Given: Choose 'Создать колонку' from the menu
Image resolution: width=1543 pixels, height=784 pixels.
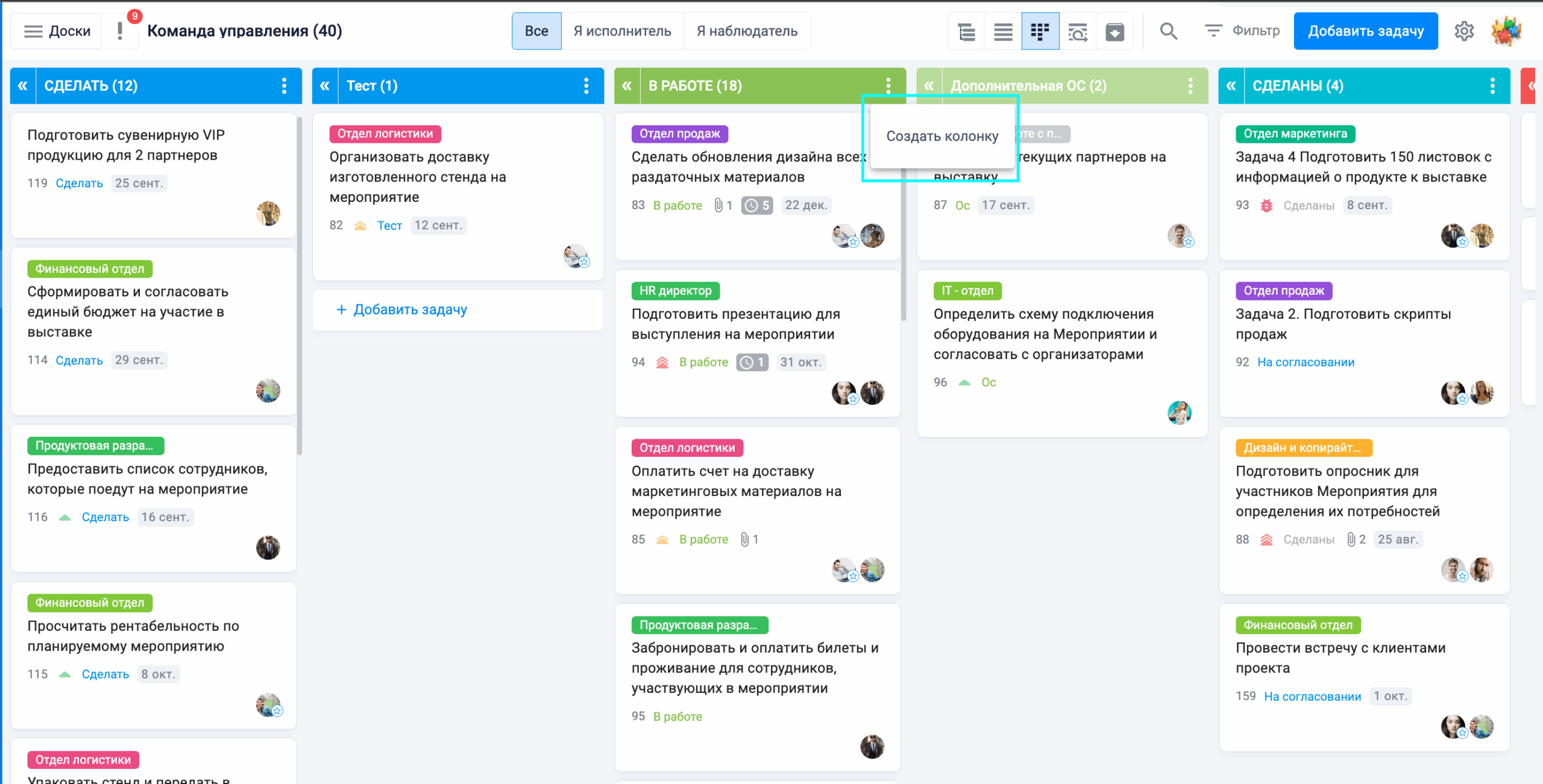Looking at the screenshot, I should pyautogui.click(x=942, y=136).
